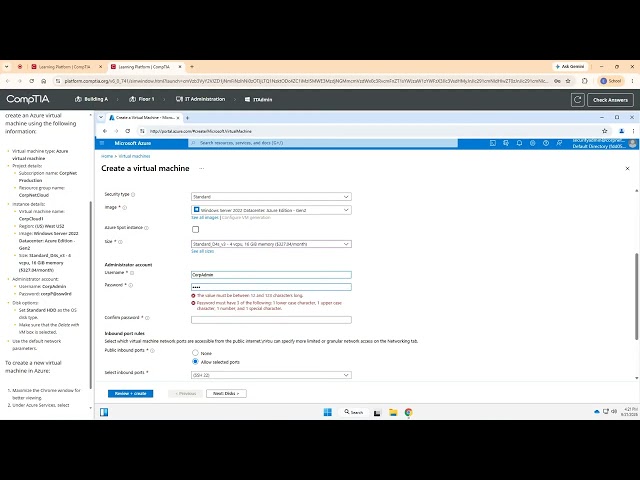This screenshot has width=640, height=480.
Task: Click the Username input field
Action: click(x=271, y=275)
